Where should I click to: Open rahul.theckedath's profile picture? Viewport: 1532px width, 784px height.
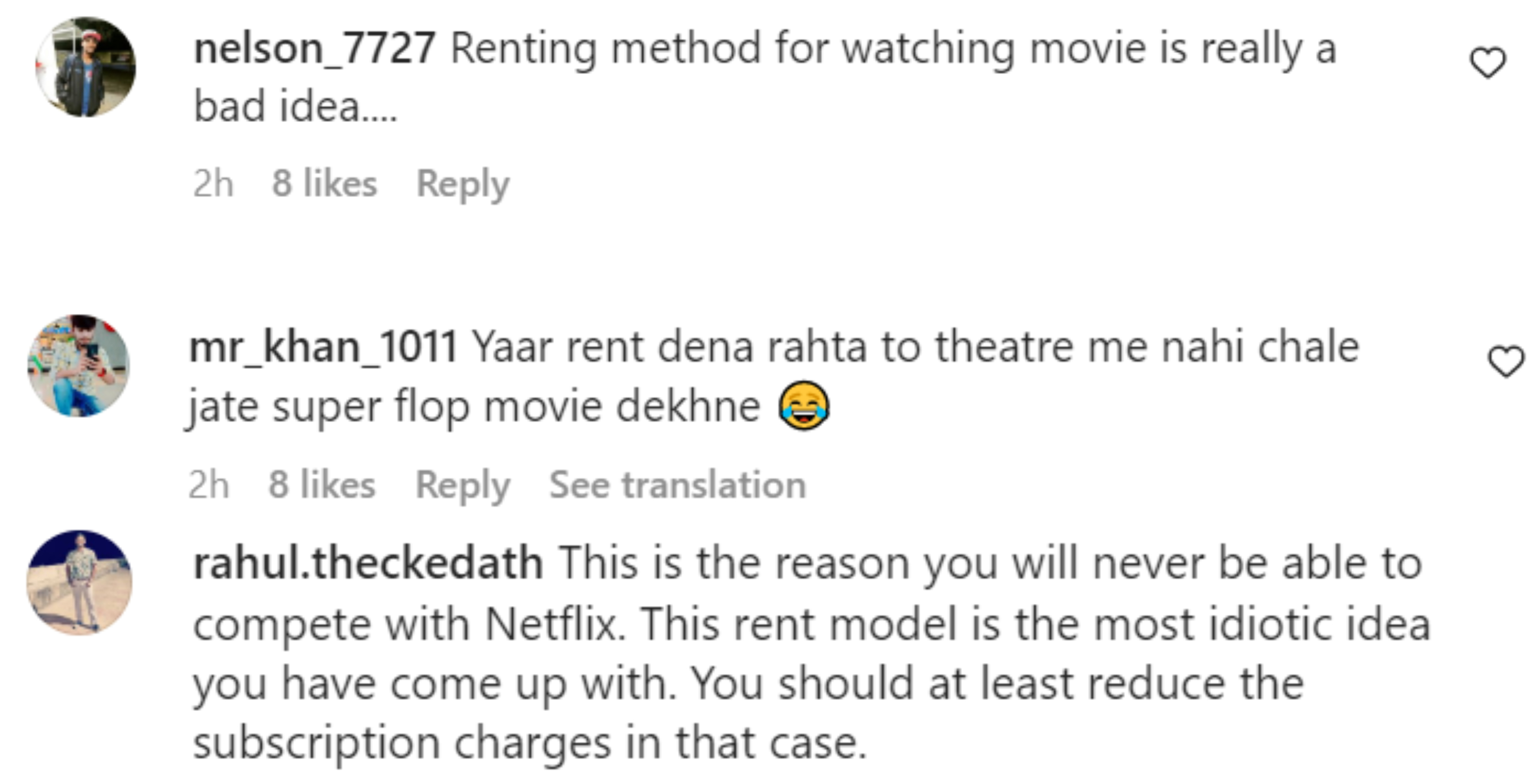pyautogui.click(x=80, y=582)
